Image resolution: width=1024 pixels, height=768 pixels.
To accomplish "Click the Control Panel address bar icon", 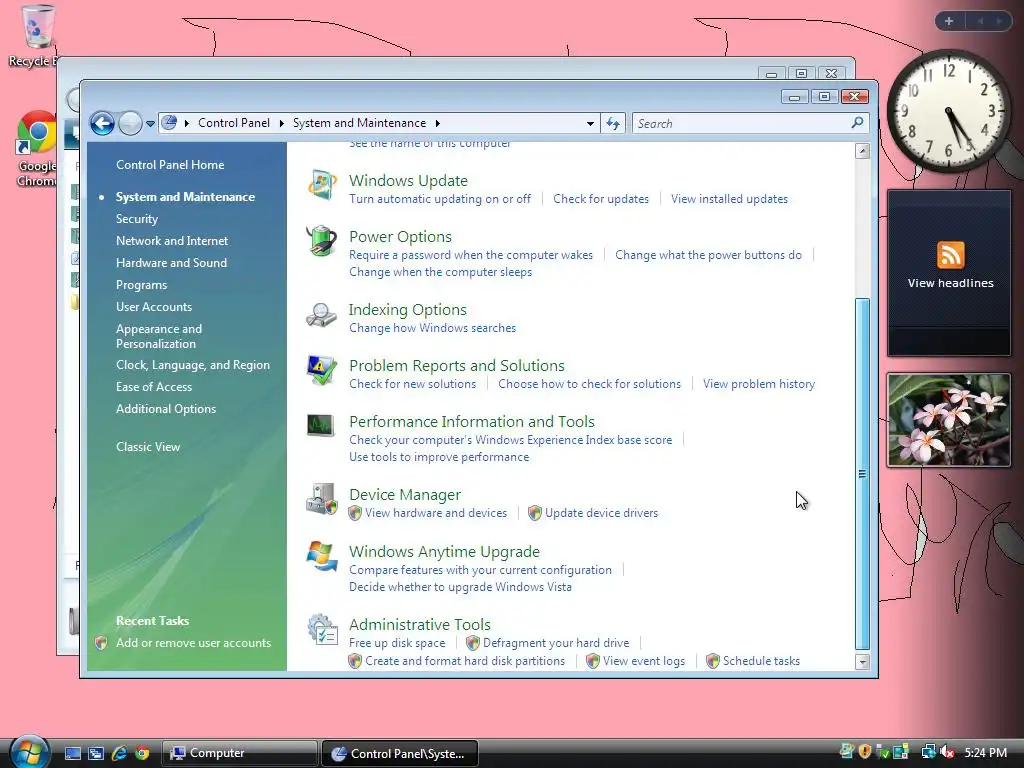I will point(169,123).
